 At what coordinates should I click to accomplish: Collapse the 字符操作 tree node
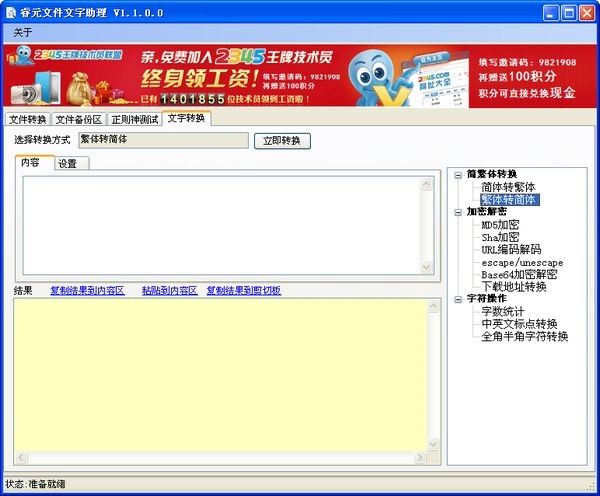[458, 299]
